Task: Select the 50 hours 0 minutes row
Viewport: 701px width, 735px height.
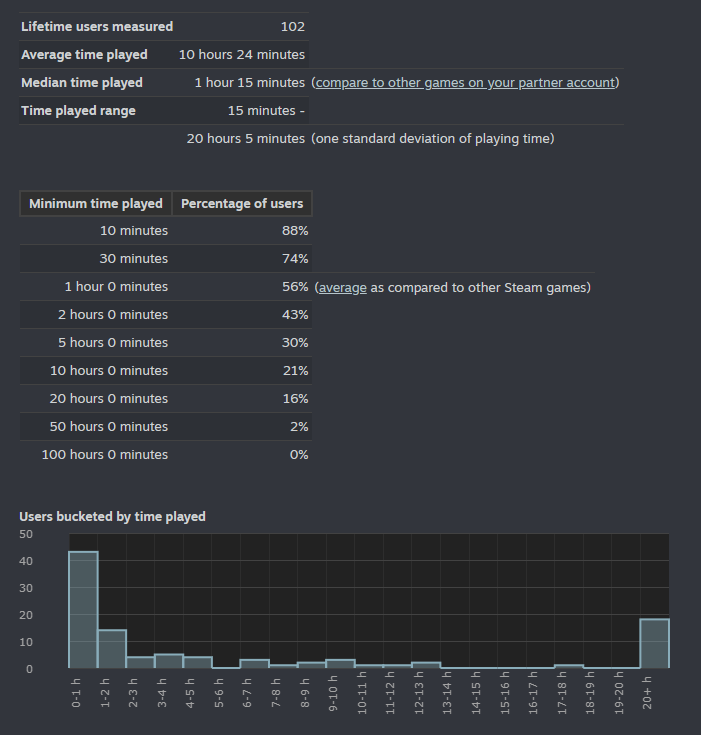Action: click(166, 427)
